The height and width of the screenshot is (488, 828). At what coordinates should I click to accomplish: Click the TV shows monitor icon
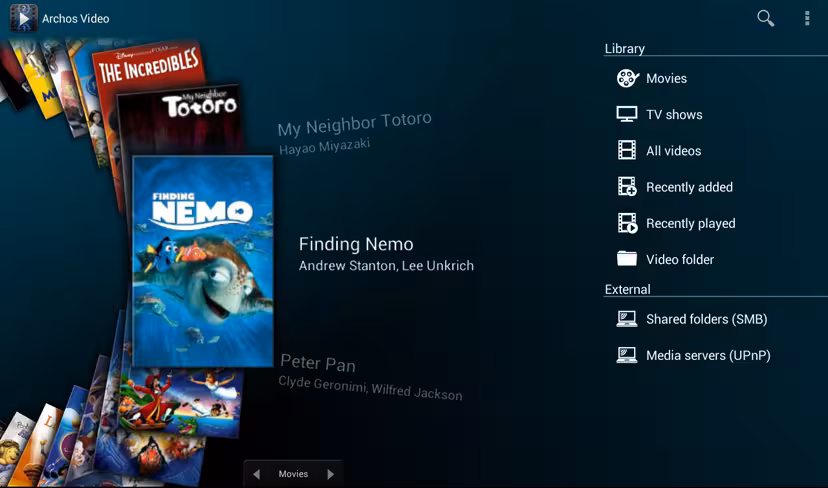(x=627, y=114)
